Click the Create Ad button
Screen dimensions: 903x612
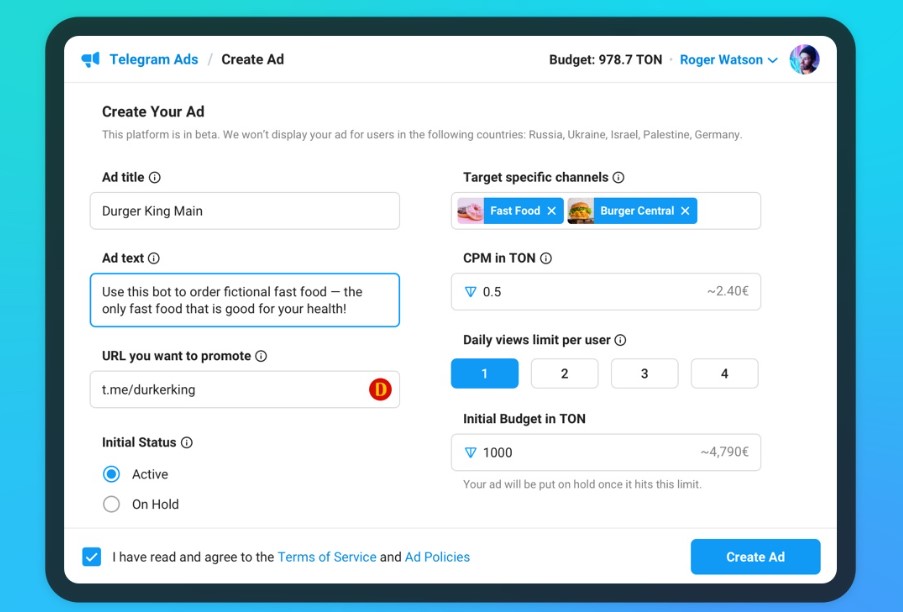[x=755, y=557]
